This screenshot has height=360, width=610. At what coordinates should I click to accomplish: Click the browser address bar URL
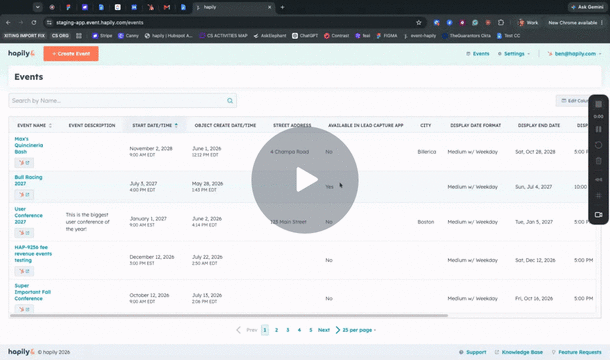click(100, 23)
